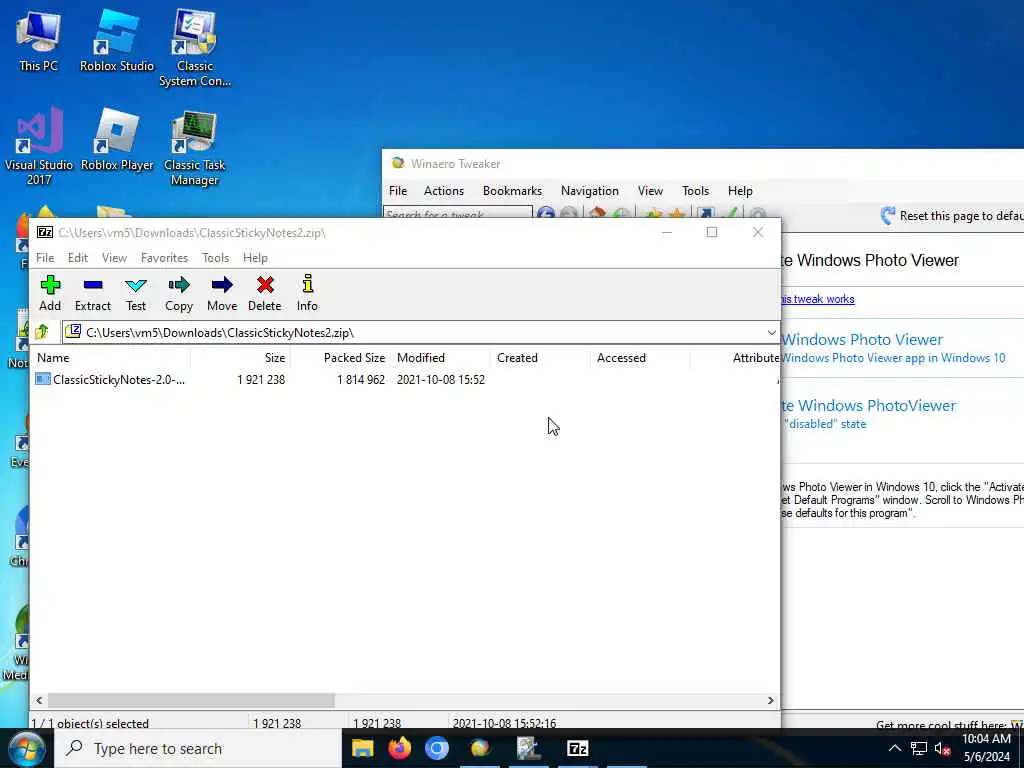Open the 7-Zip Help menu

(x=255, y=258)
